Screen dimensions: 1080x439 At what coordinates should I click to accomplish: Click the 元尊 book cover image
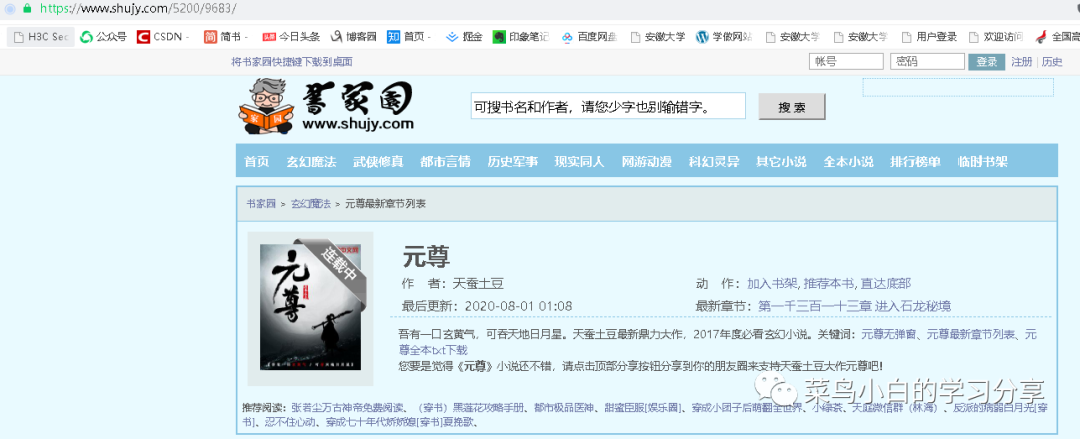(x=311, y=305)
